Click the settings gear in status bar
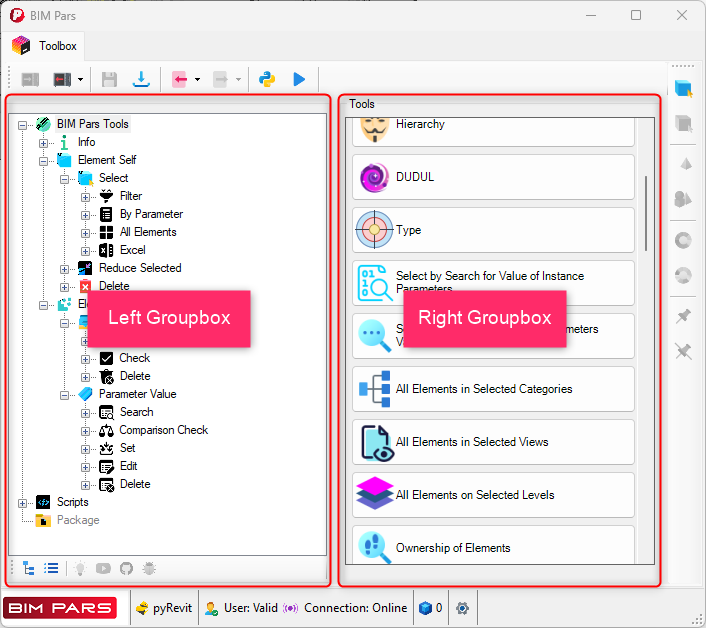706x628 pixels. (x=462, y=608)
